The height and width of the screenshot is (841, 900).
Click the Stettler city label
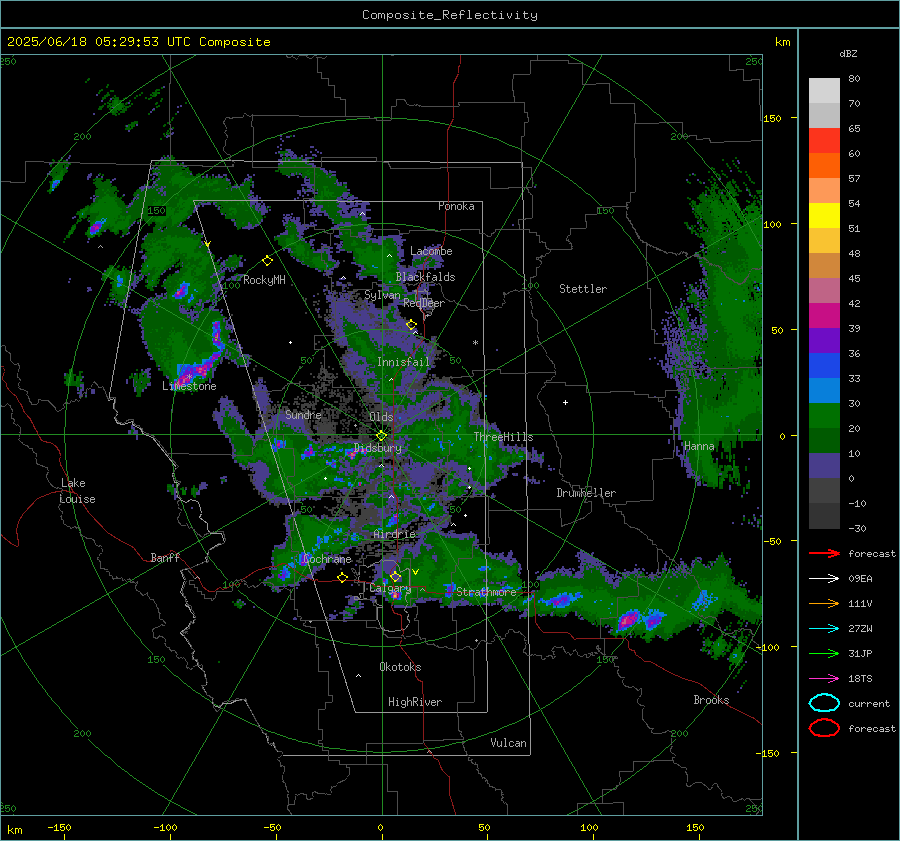583,289
